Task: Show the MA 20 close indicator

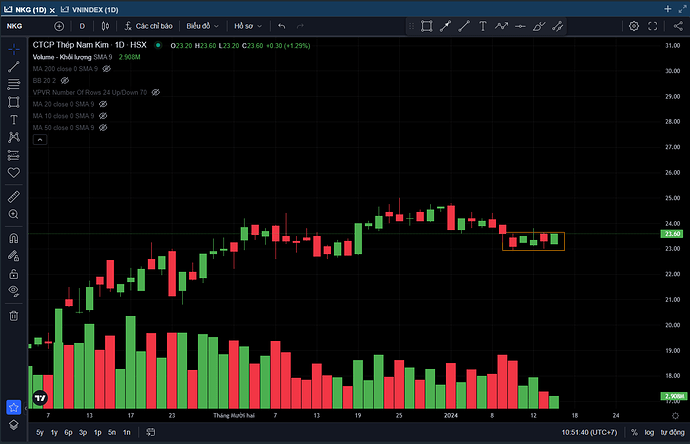Action: (103, 104)
